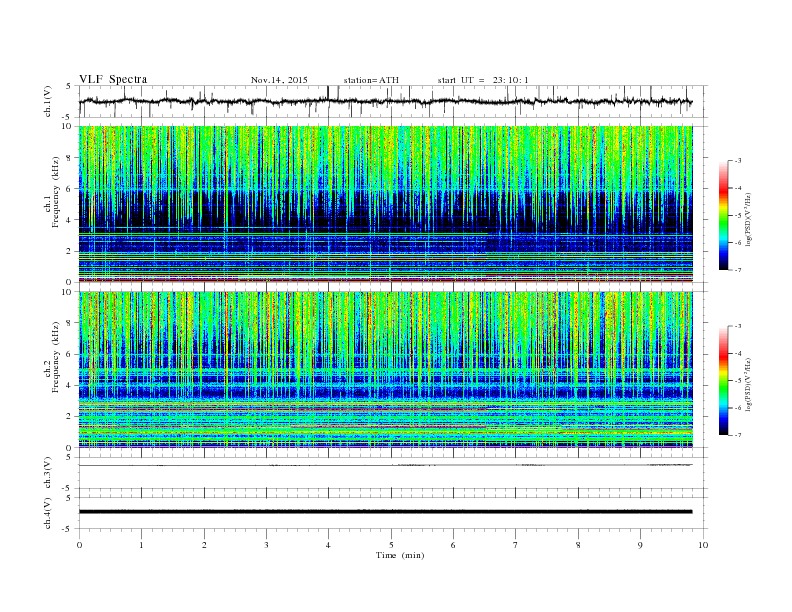Select the "Time (min)" axis title
792x612 pixels.
click(400, 555)
